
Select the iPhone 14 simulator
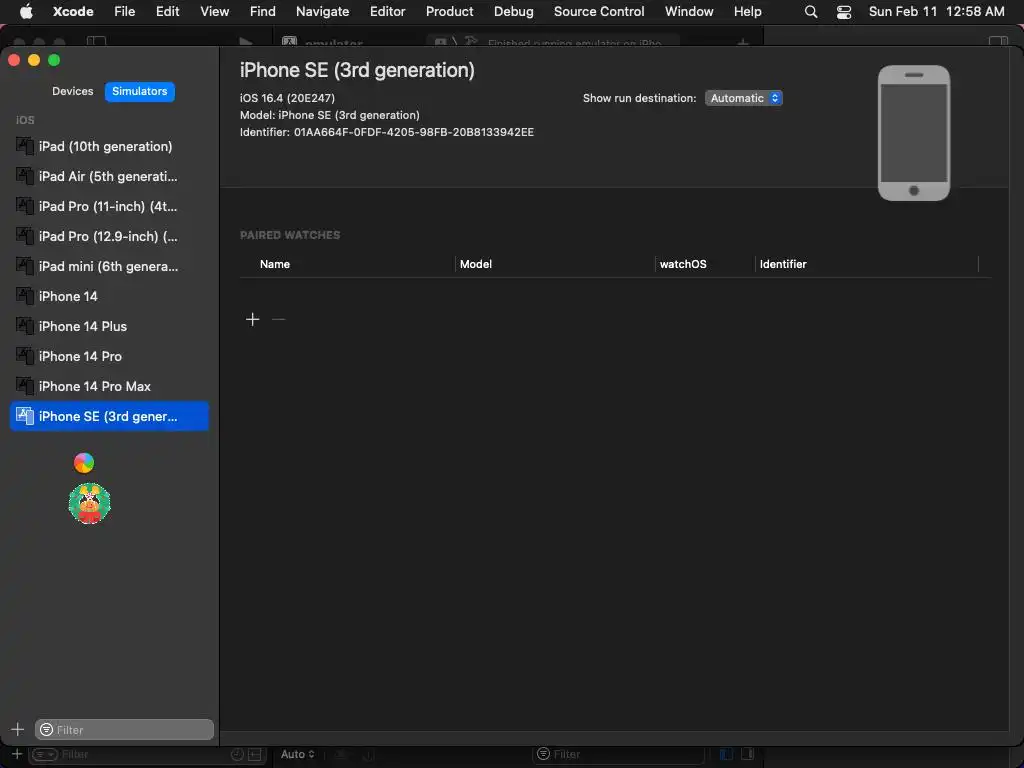109,296
